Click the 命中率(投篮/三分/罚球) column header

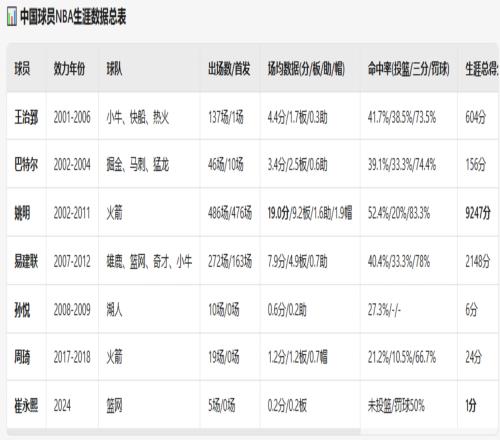(x=409, y=69)
